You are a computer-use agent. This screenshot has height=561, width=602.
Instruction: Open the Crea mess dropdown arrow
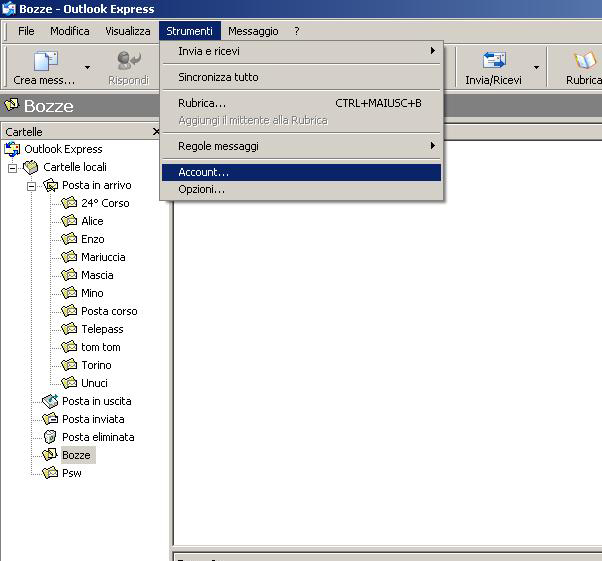[88, 68]
